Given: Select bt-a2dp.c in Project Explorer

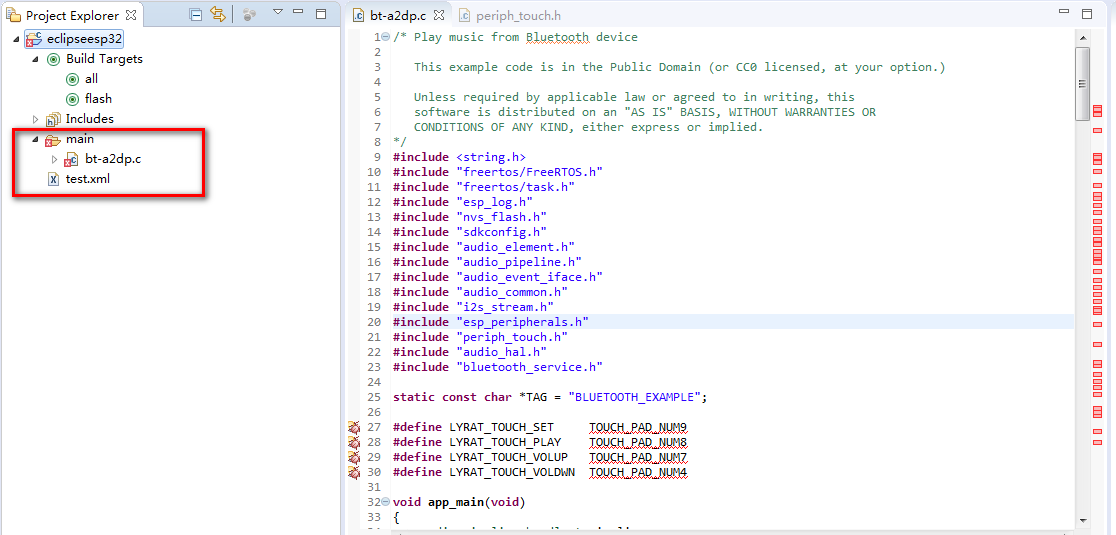Looking at the screenshot, I should (x=112, y=159).
